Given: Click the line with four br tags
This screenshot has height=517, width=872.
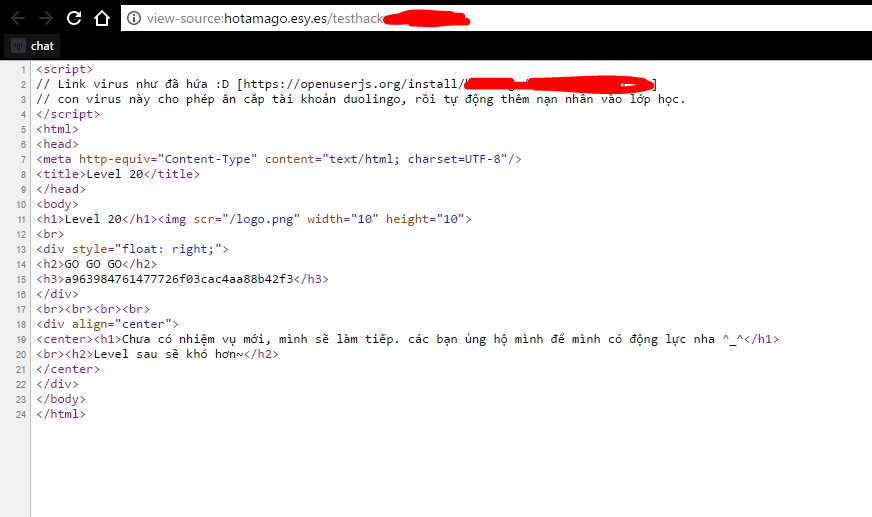Looking at the screenshot, I should [93, 310].
